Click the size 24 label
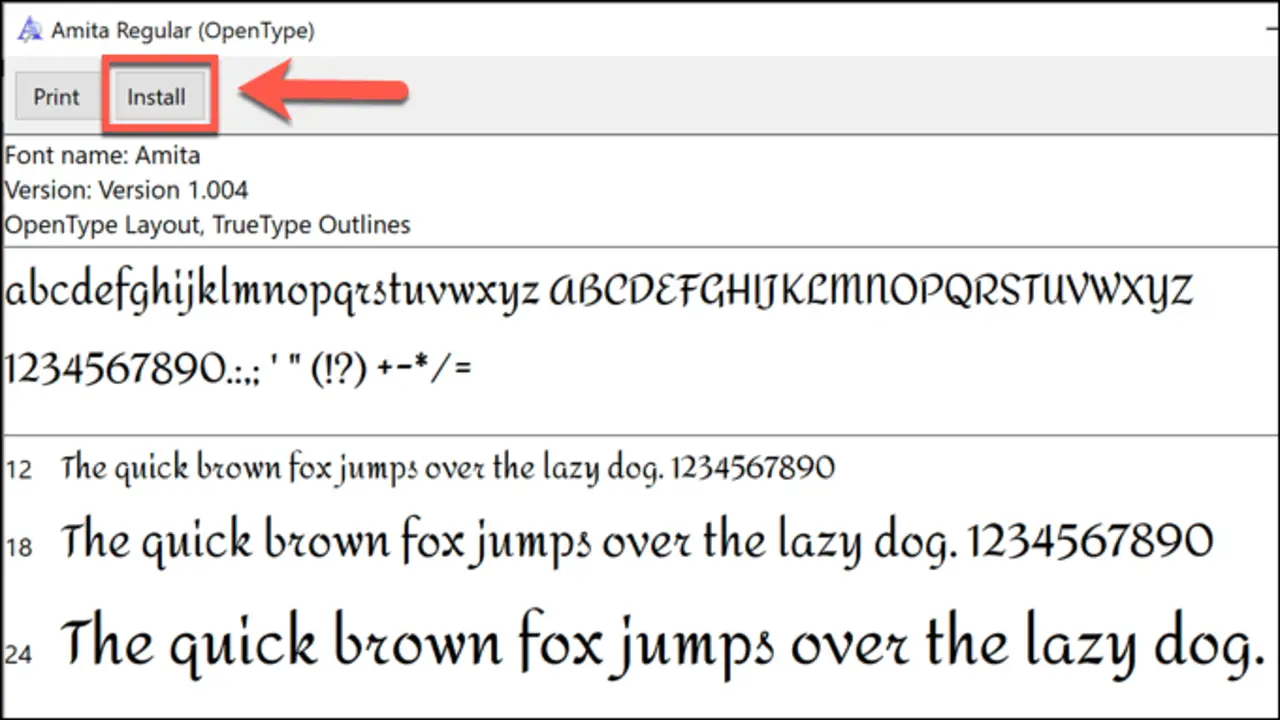Image resolution: width=1280 pixels, height=720 pixels. pyautogui.click(x=18, y=655)
